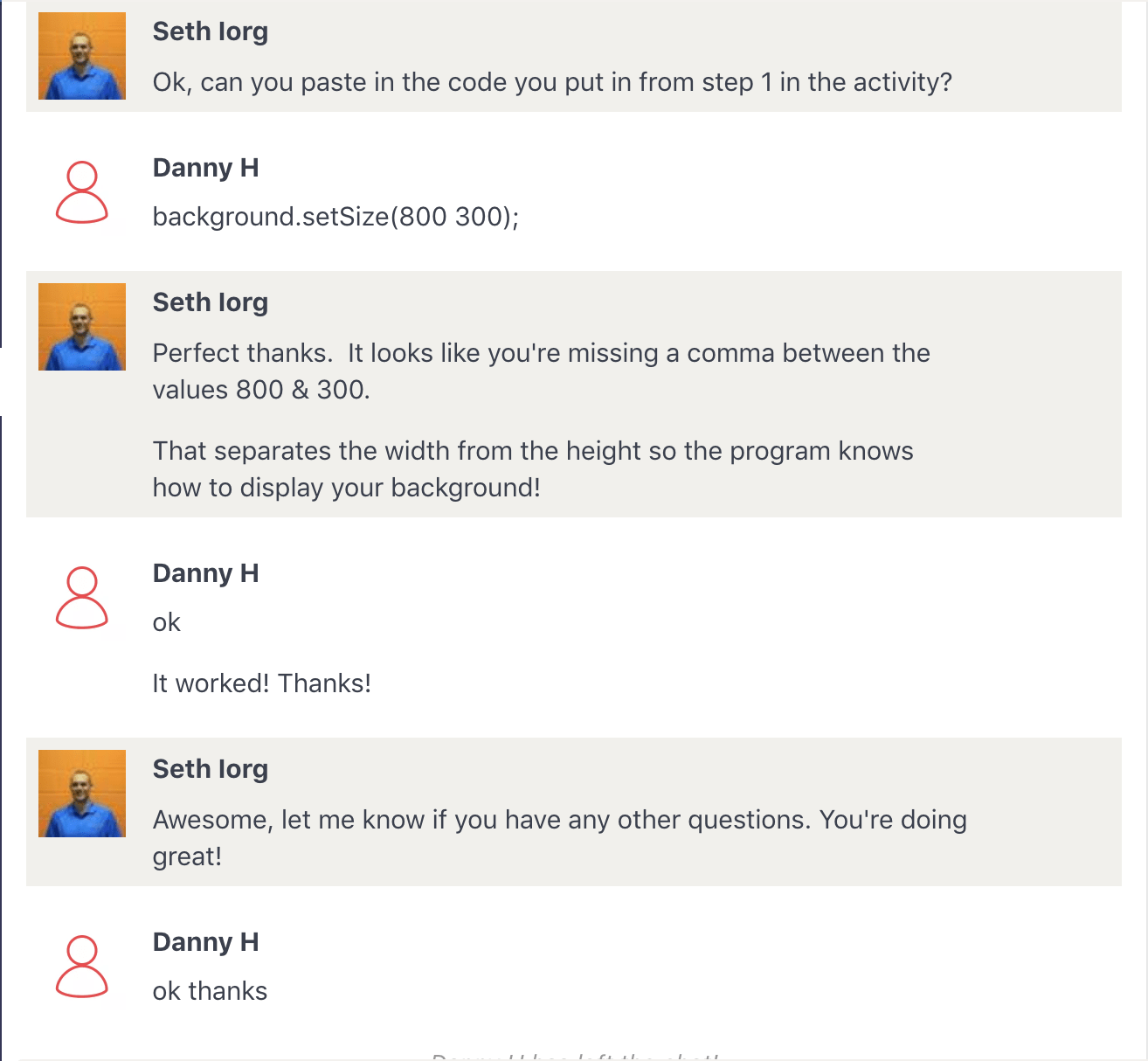Click the final "ok thanks" message
Image resolution: width=1148 pixels, height=1061 pixels.
(x=210, y=991)
